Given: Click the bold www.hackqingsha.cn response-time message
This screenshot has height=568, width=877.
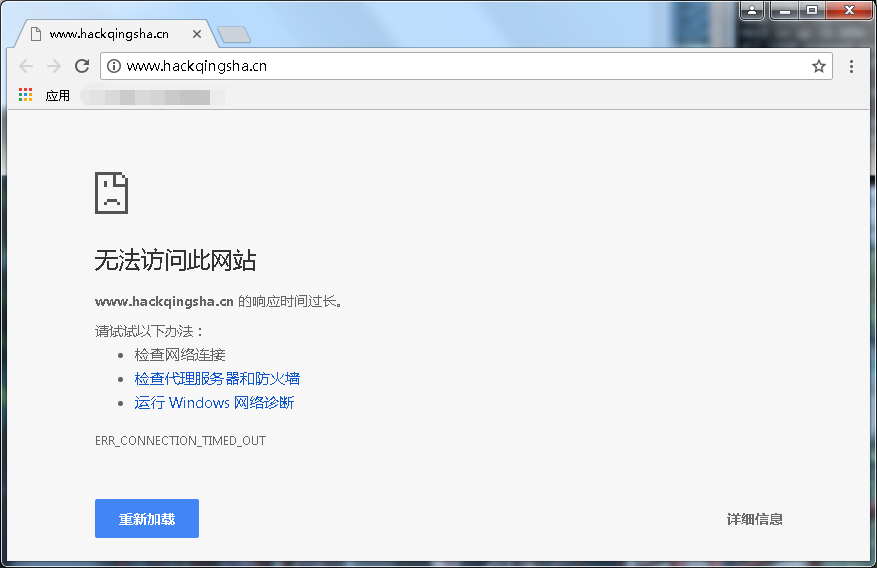Looking at the screenshot, I should (219, 301).
